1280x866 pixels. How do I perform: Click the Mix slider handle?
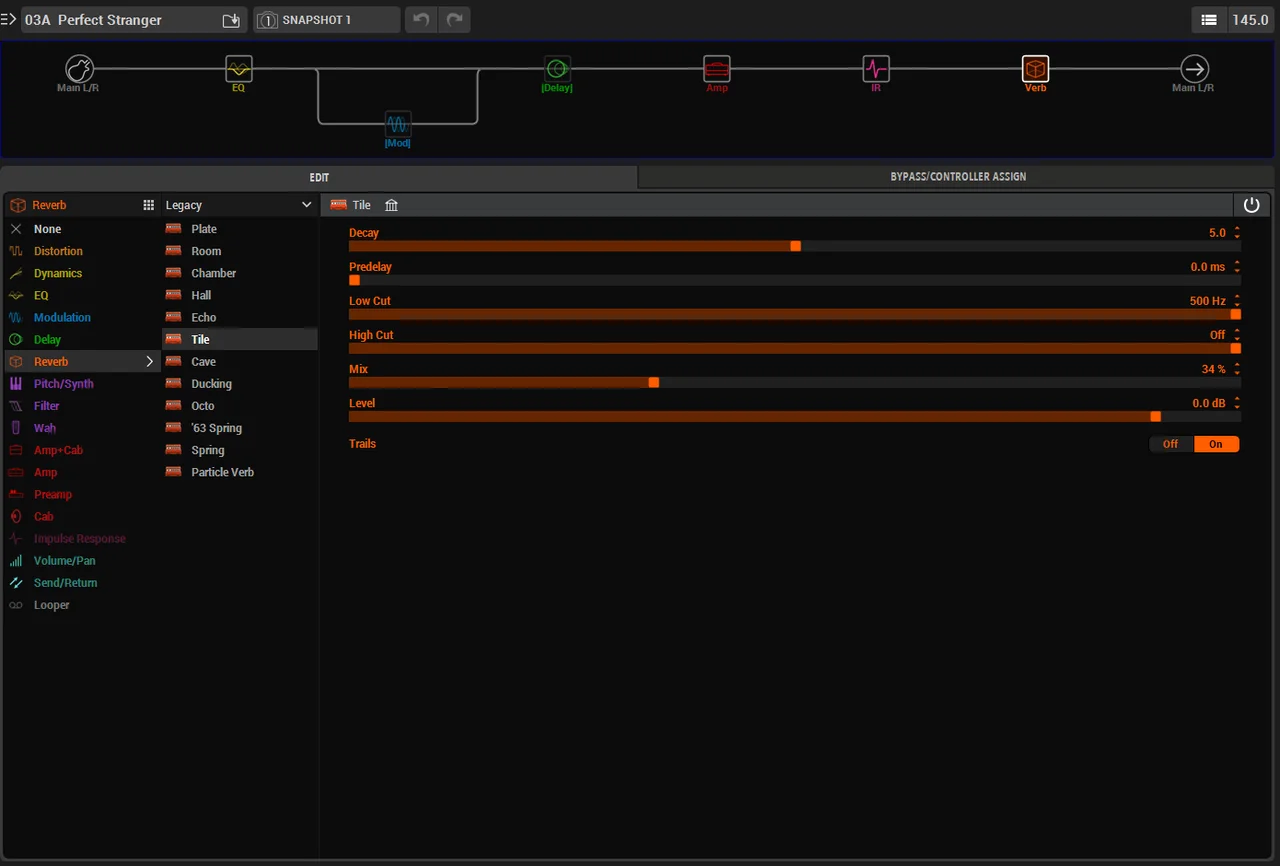(654, 382)
